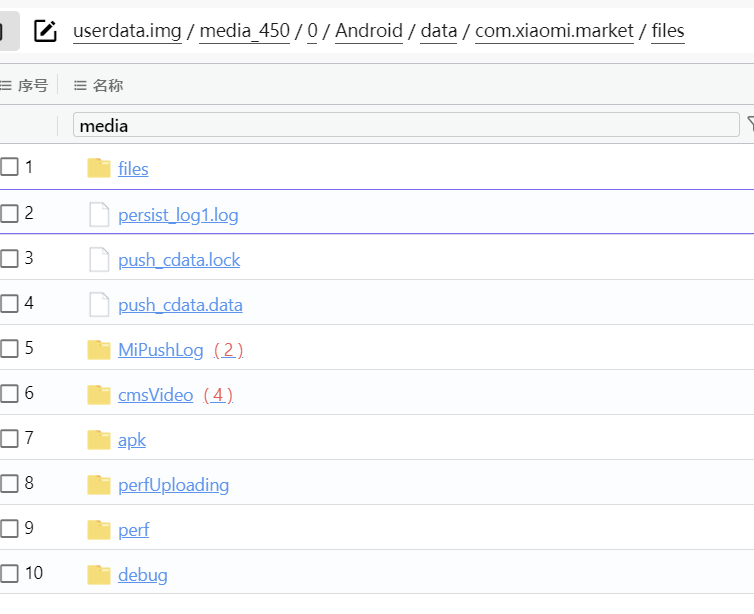Go to the com.xiaomi.market breadcrumb
This screenshot has width=754, height=614.
[554, 31]
